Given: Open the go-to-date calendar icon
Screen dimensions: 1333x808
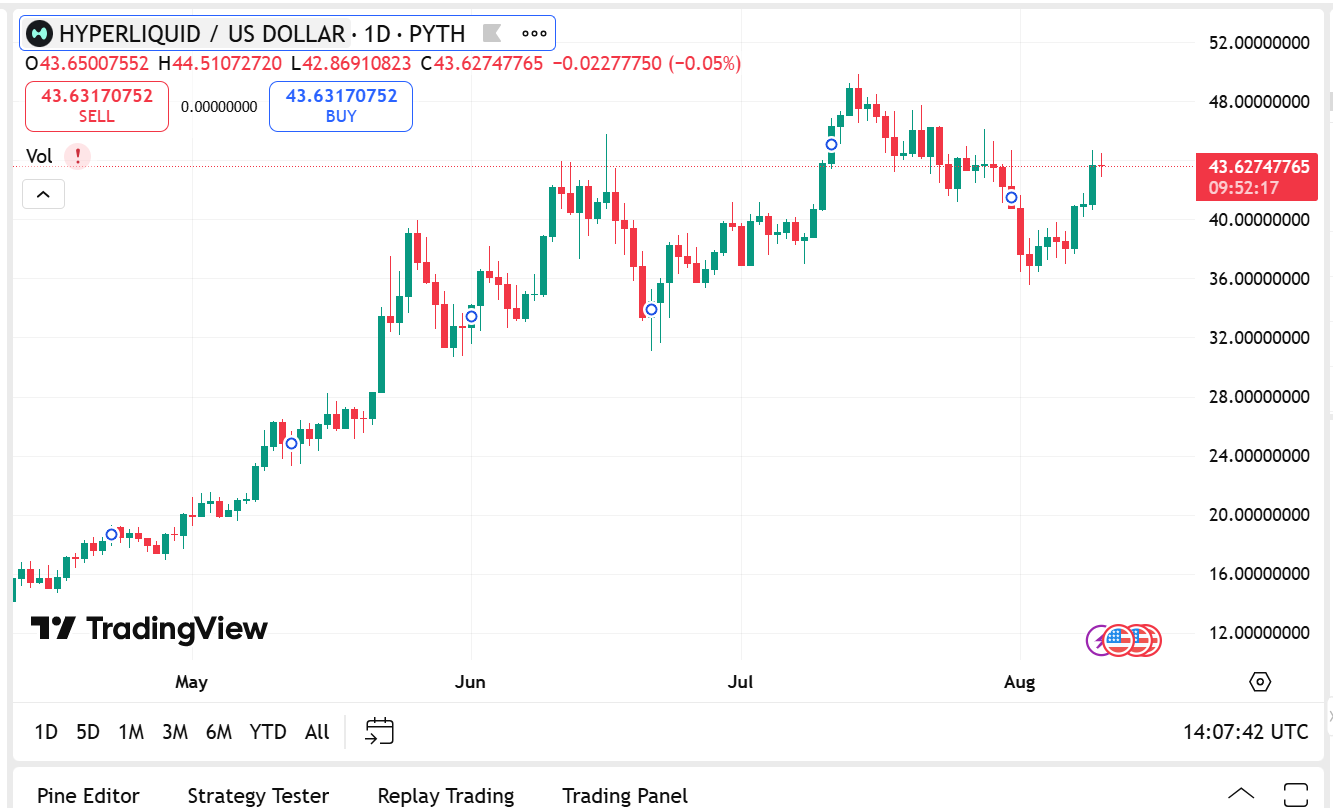Looking at the screenshot, I should [x=380, y=731].
